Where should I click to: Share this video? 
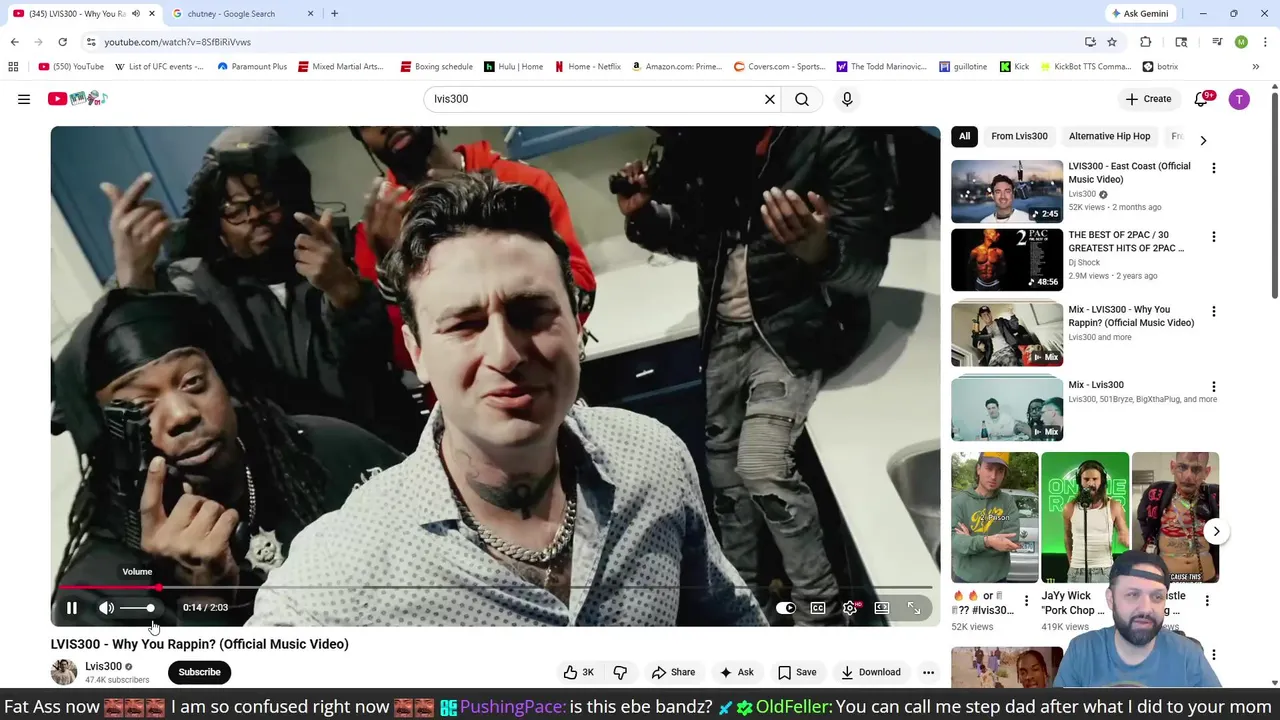(x=672, y=672)
